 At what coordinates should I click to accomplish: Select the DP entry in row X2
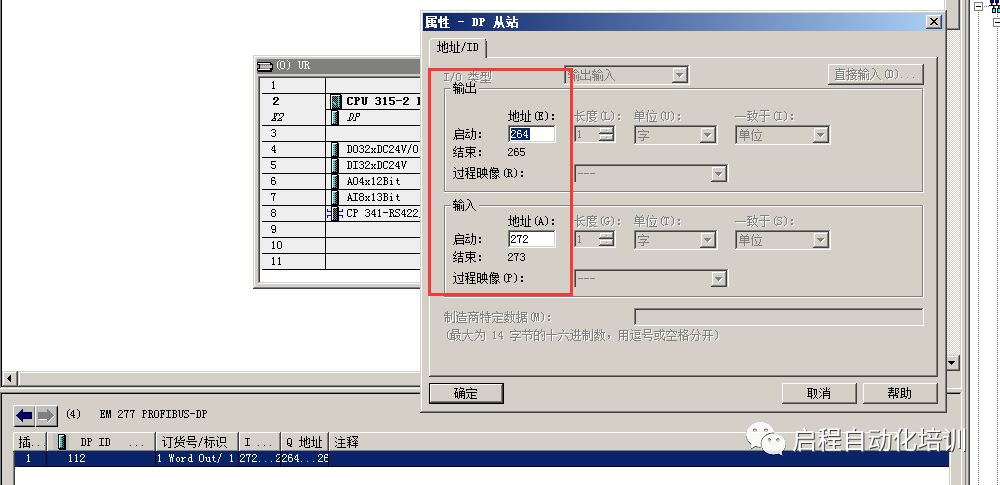click(353, 118)
